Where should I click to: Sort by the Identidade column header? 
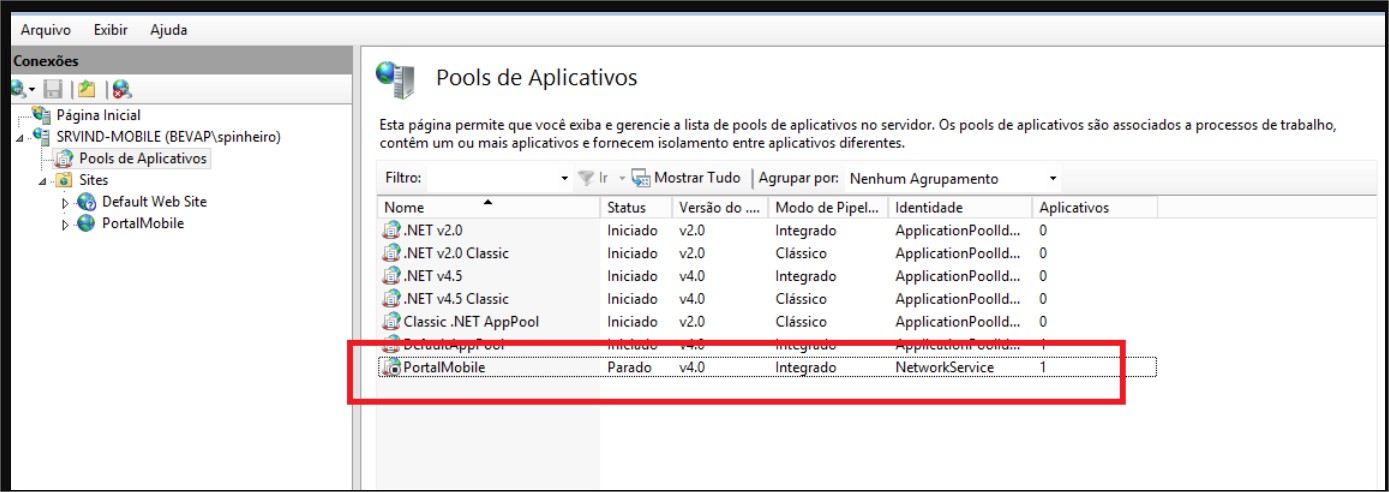[960, 207]
